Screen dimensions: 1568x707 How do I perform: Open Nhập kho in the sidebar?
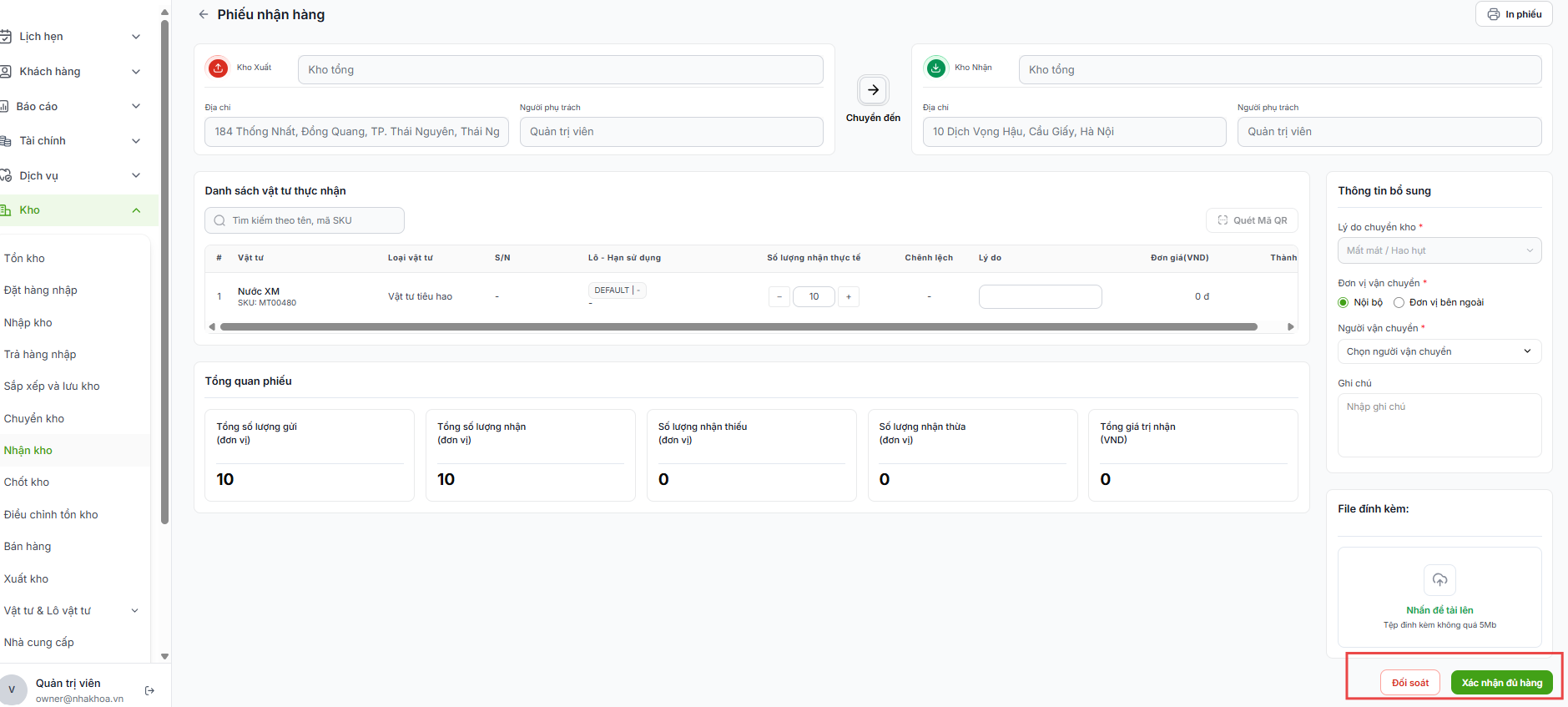coord(28,323)
